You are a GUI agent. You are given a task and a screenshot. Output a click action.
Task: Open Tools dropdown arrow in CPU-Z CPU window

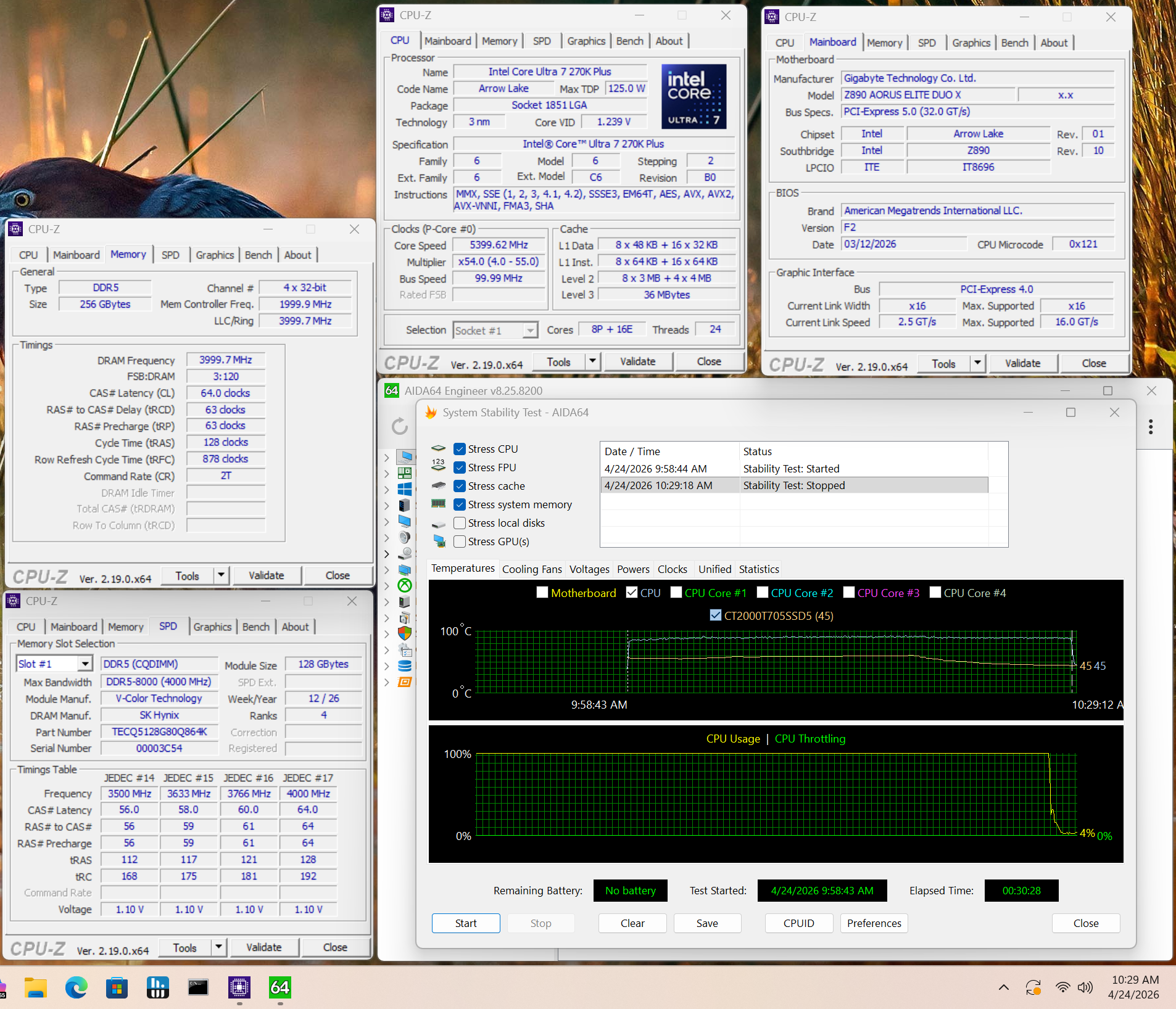593,361
